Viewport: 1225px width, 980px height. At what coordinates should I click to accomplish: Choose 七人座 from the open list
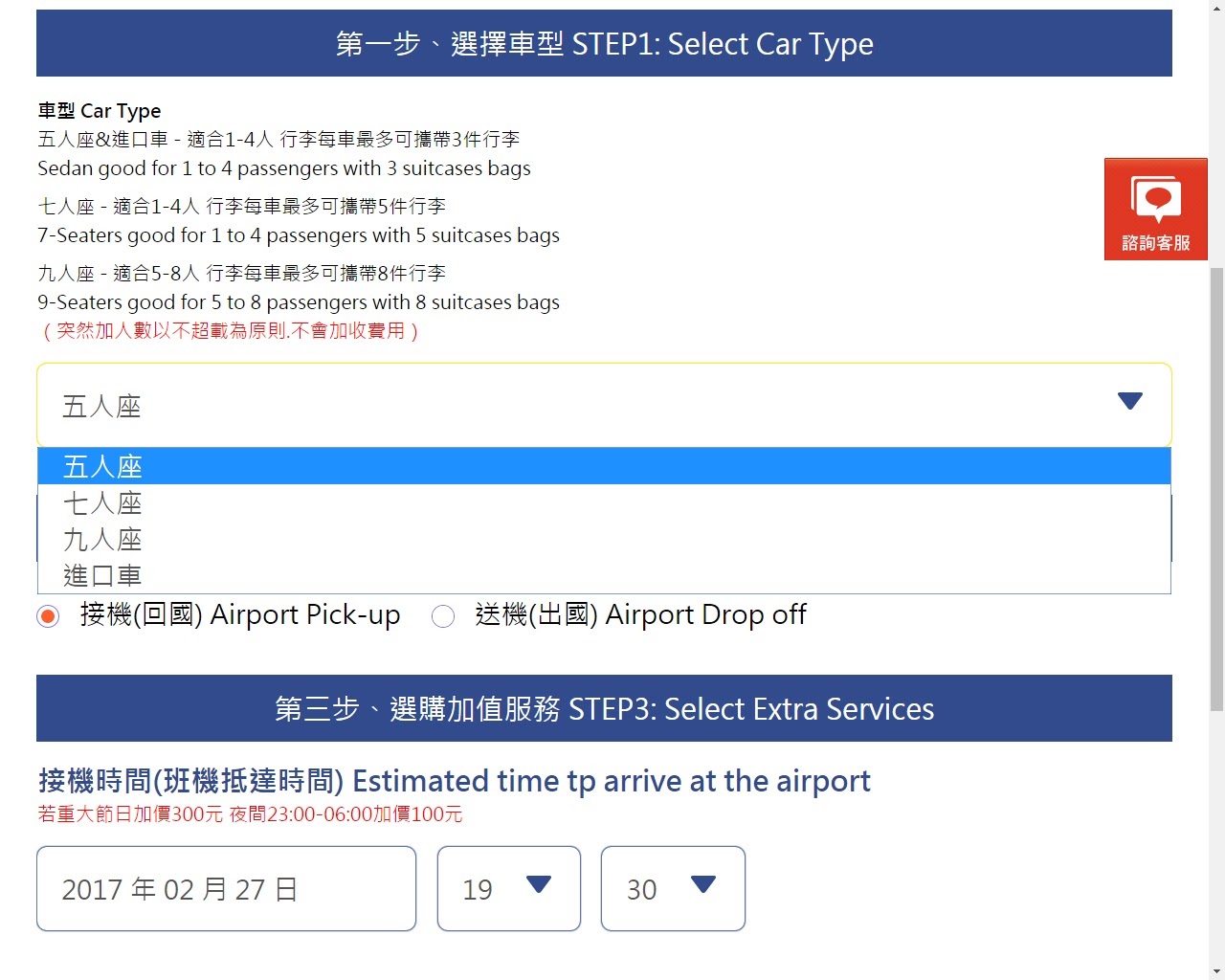(103, 502)
